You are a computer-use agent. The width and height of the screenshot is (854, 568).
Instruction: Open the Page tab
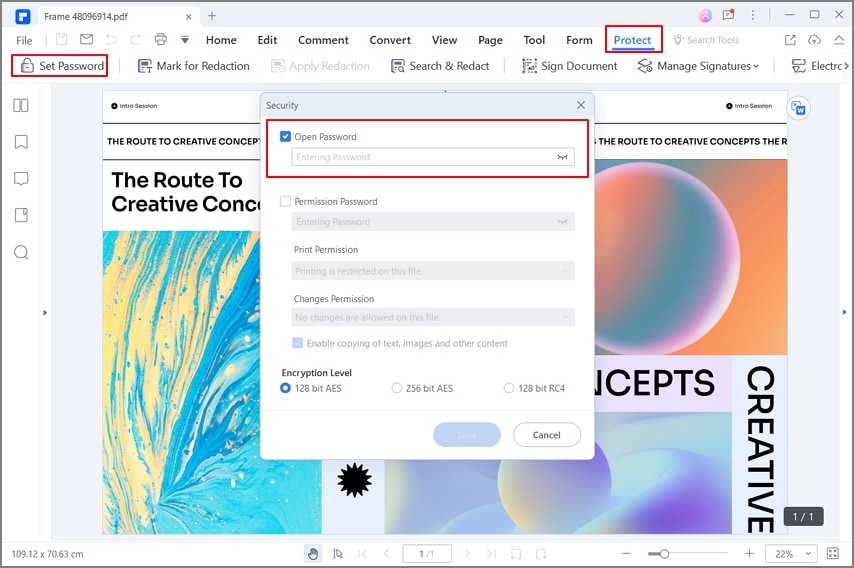point(490,40)
